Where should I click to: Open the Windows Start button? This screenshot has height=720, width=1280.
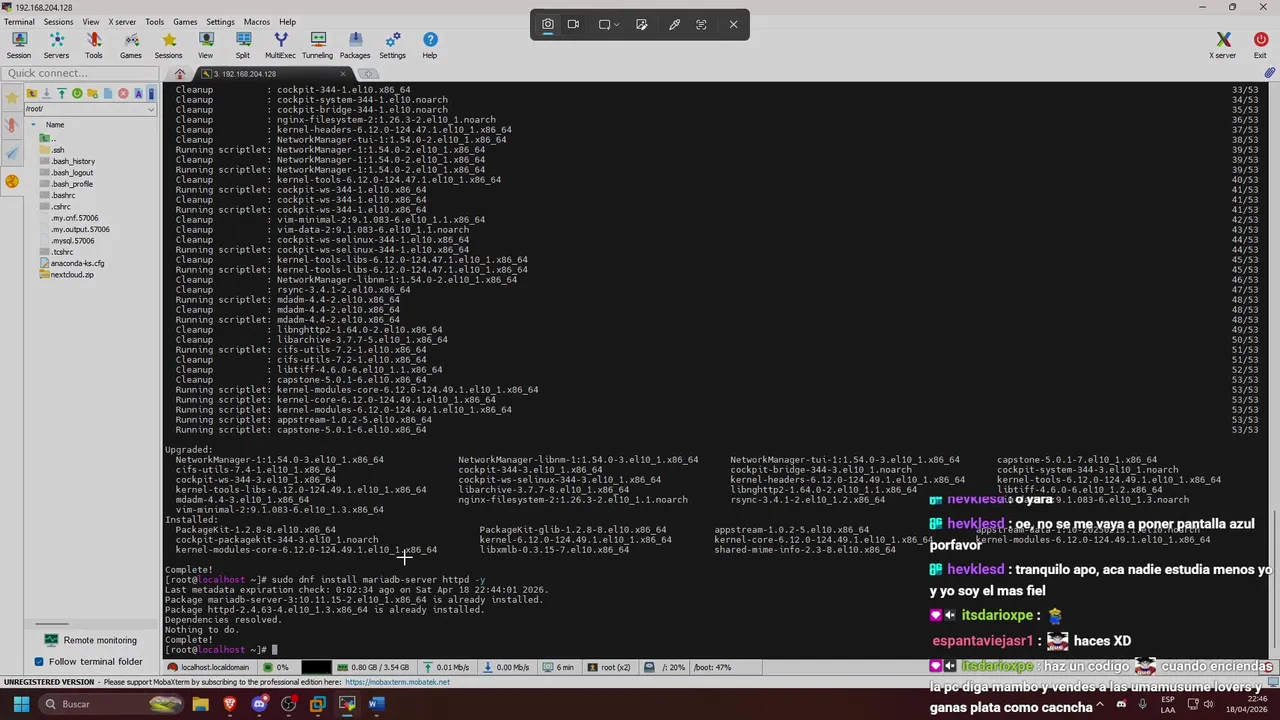point(21,704)
